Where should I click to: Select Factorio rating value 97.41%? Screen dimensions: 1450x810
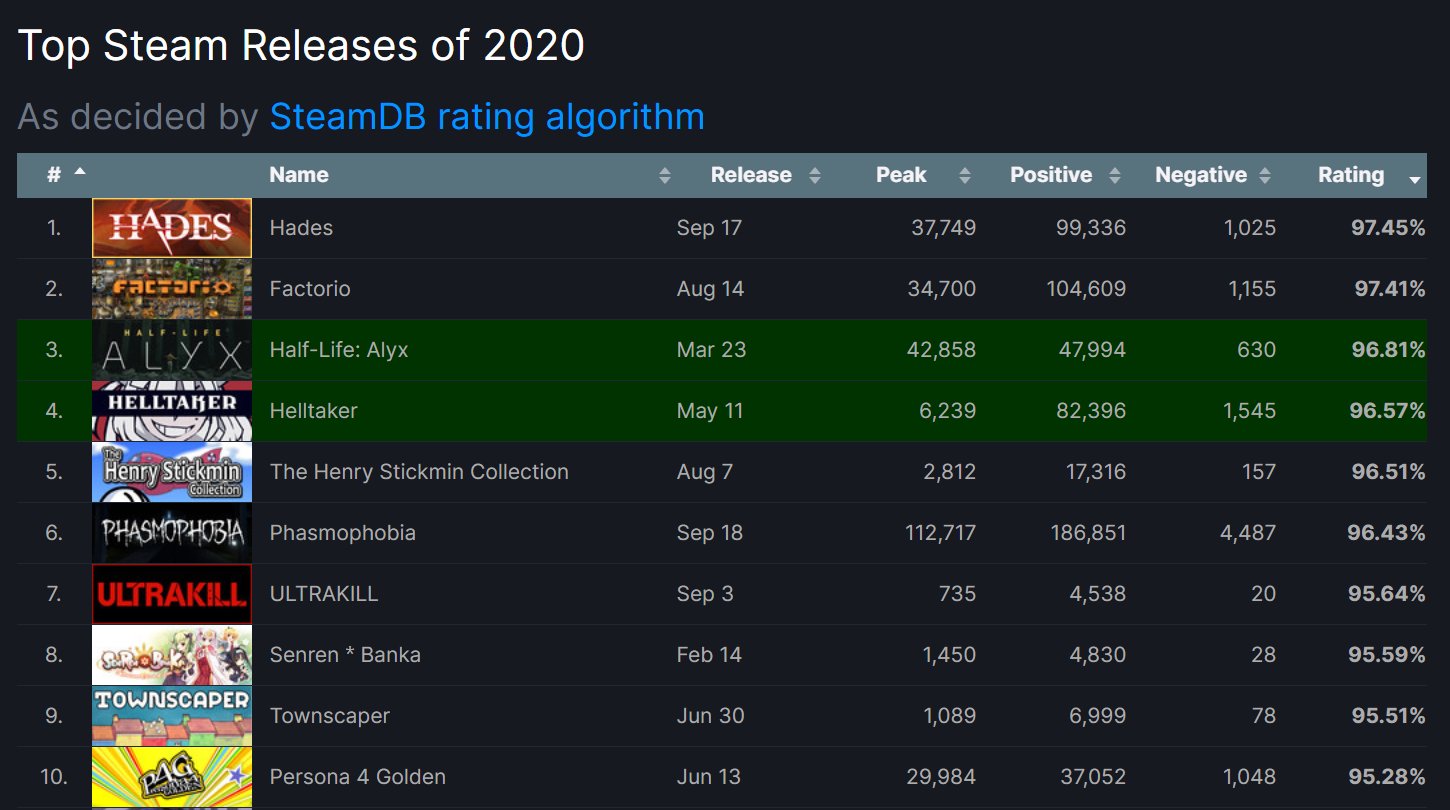coord(1388,289)
